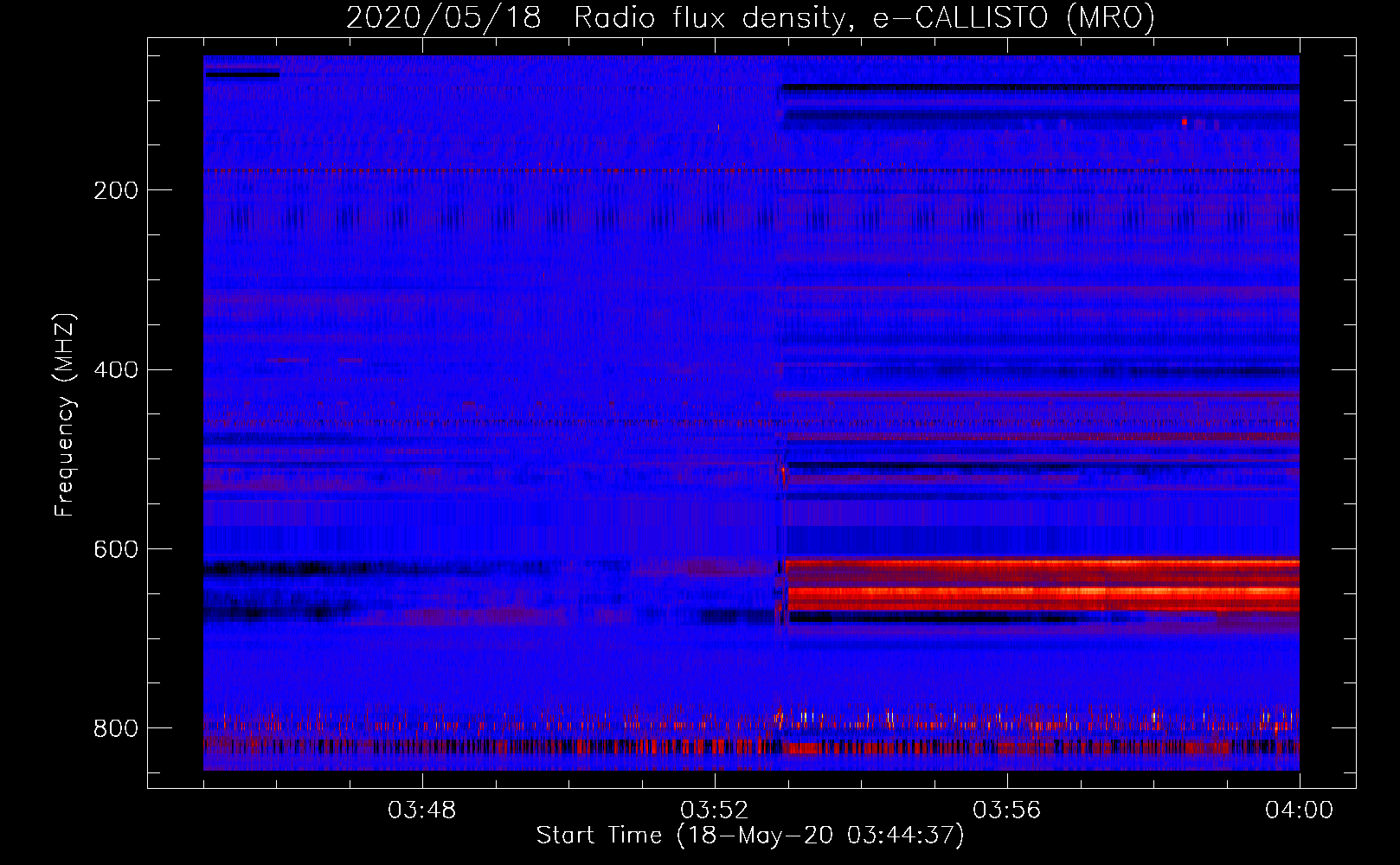
Task: Click the 200 frequency tick label
Action: (x=115, y=190)
